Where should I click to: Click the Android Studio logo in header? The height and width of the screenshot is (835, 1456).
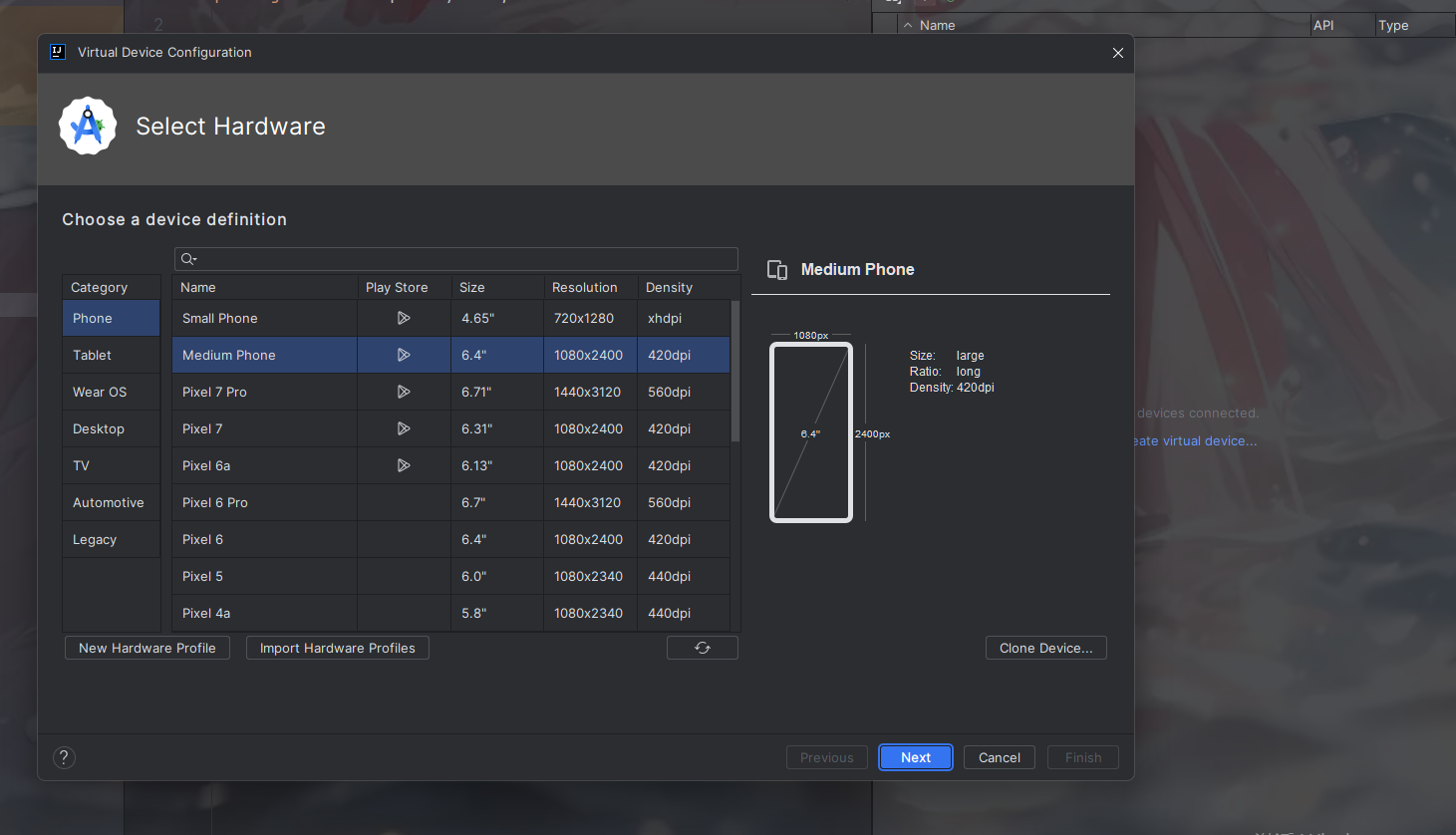point(88,126)
